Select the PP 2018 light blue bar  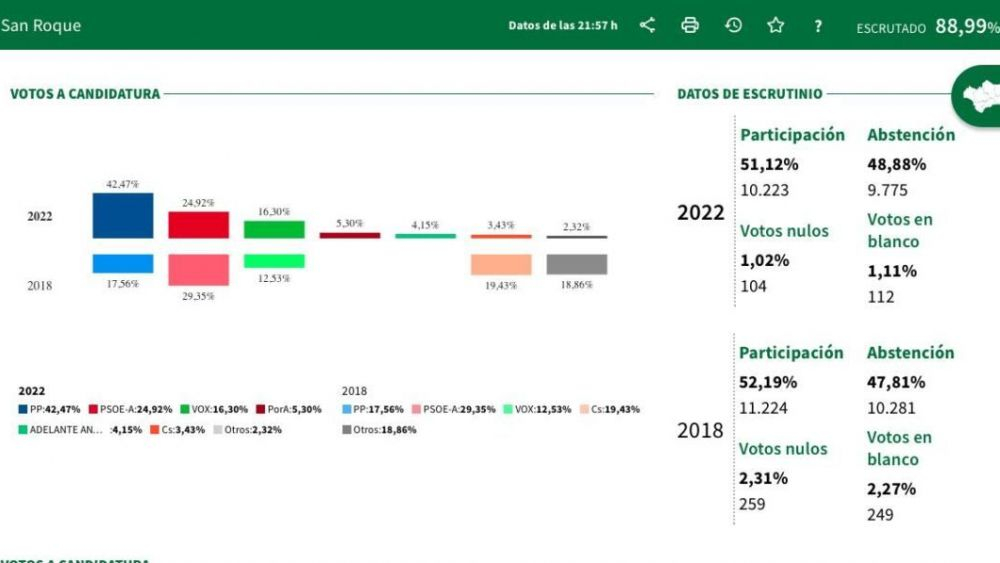tap(122, 263)
